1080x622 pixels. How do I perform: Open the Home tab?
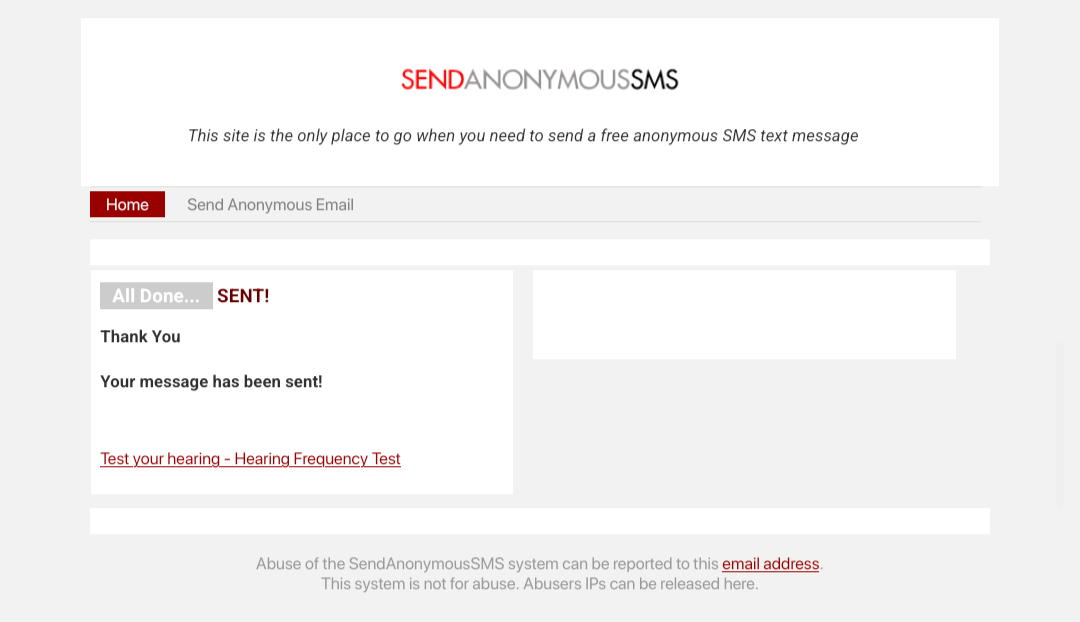click(127, 205)
